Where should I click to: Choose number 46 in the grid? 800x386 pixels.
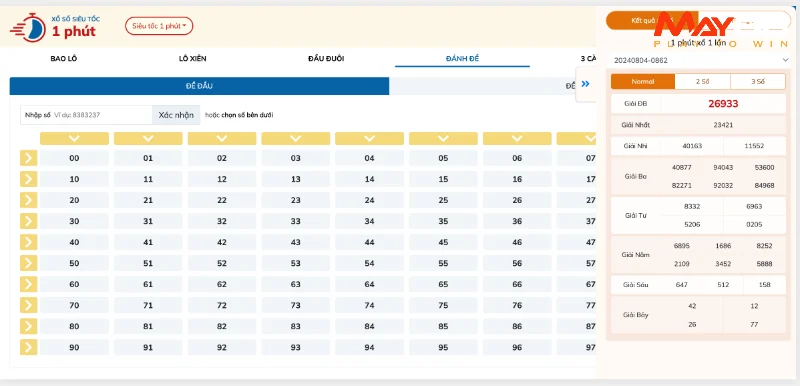[517, 242]
